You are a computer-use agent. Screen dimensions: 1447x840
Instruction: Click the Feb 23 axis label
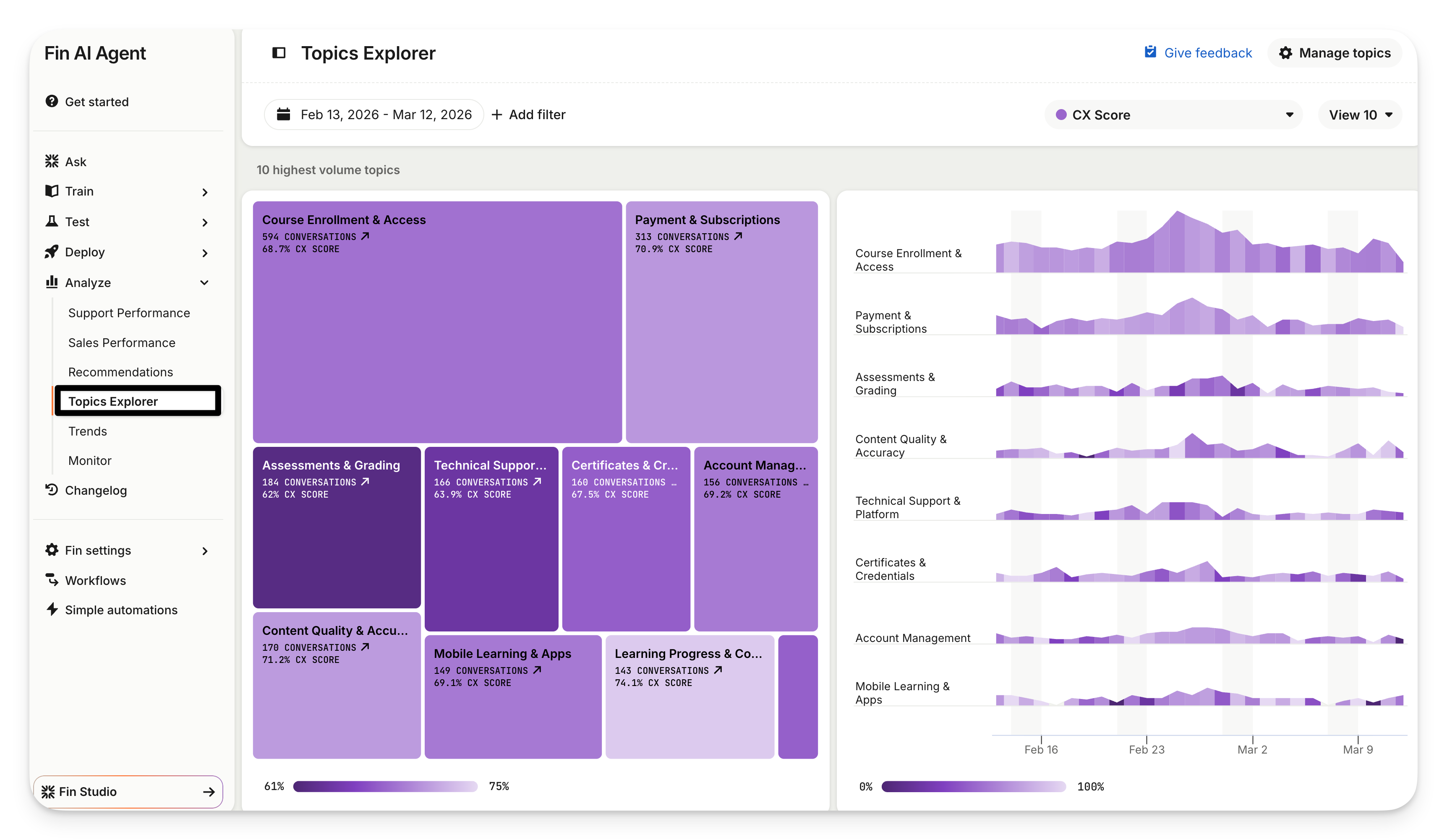(x=1147, y=749)
